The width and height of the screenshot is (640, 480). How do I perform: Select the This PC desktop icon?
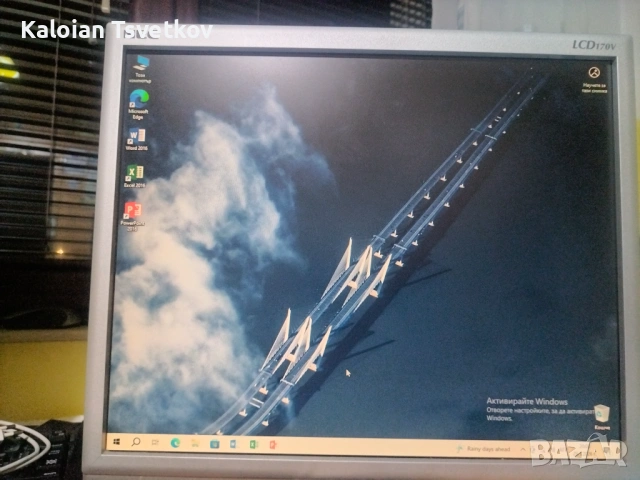click(141, 69)
